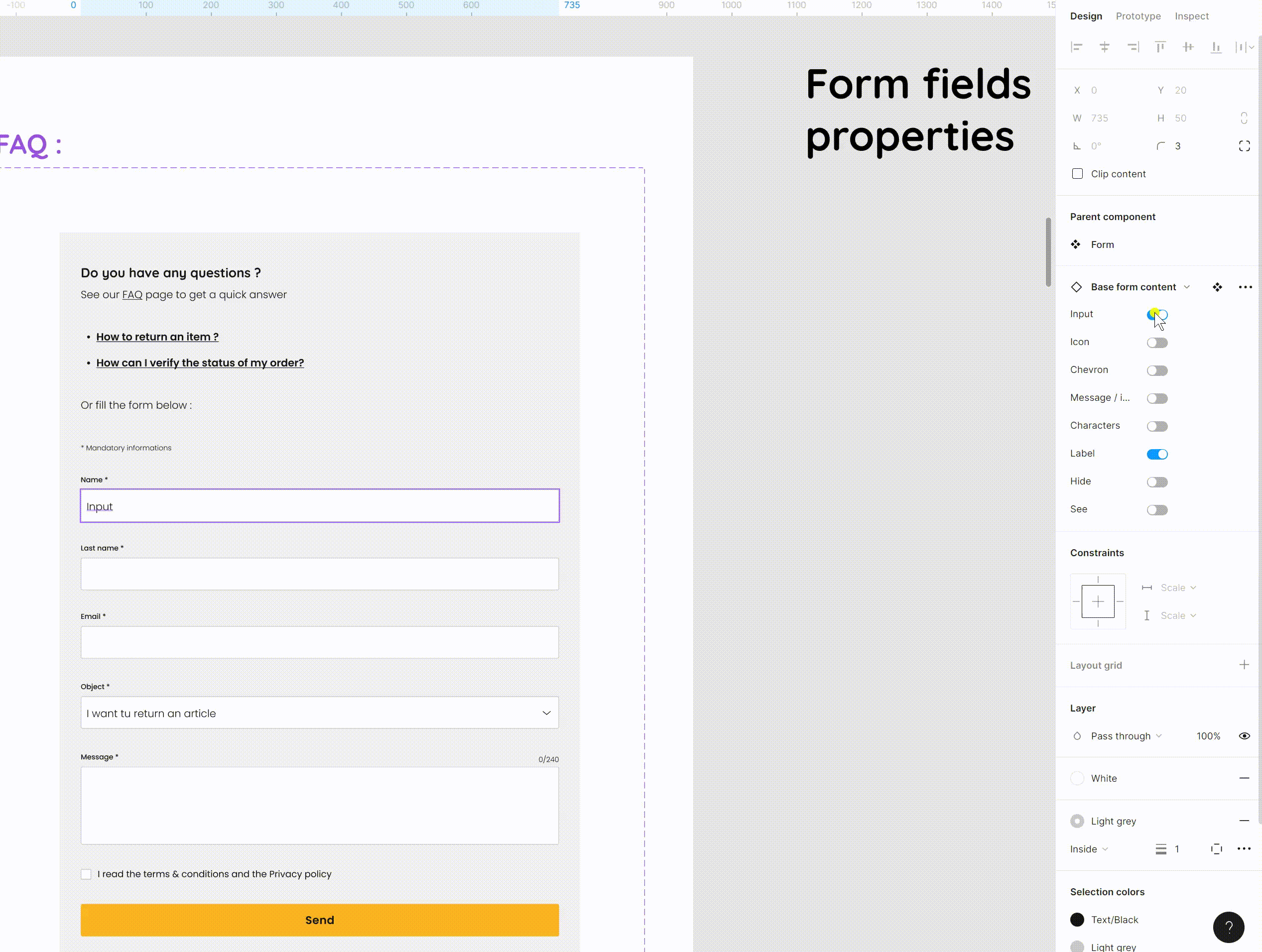
Task: Open the help question mark button
Action: tap(1228, 927)
